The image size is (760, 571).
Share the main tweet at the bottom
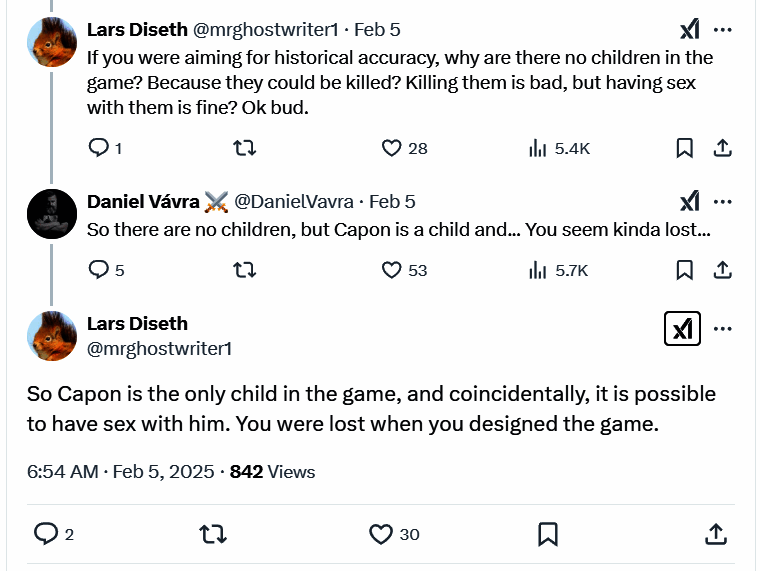(x=716, y=534)
